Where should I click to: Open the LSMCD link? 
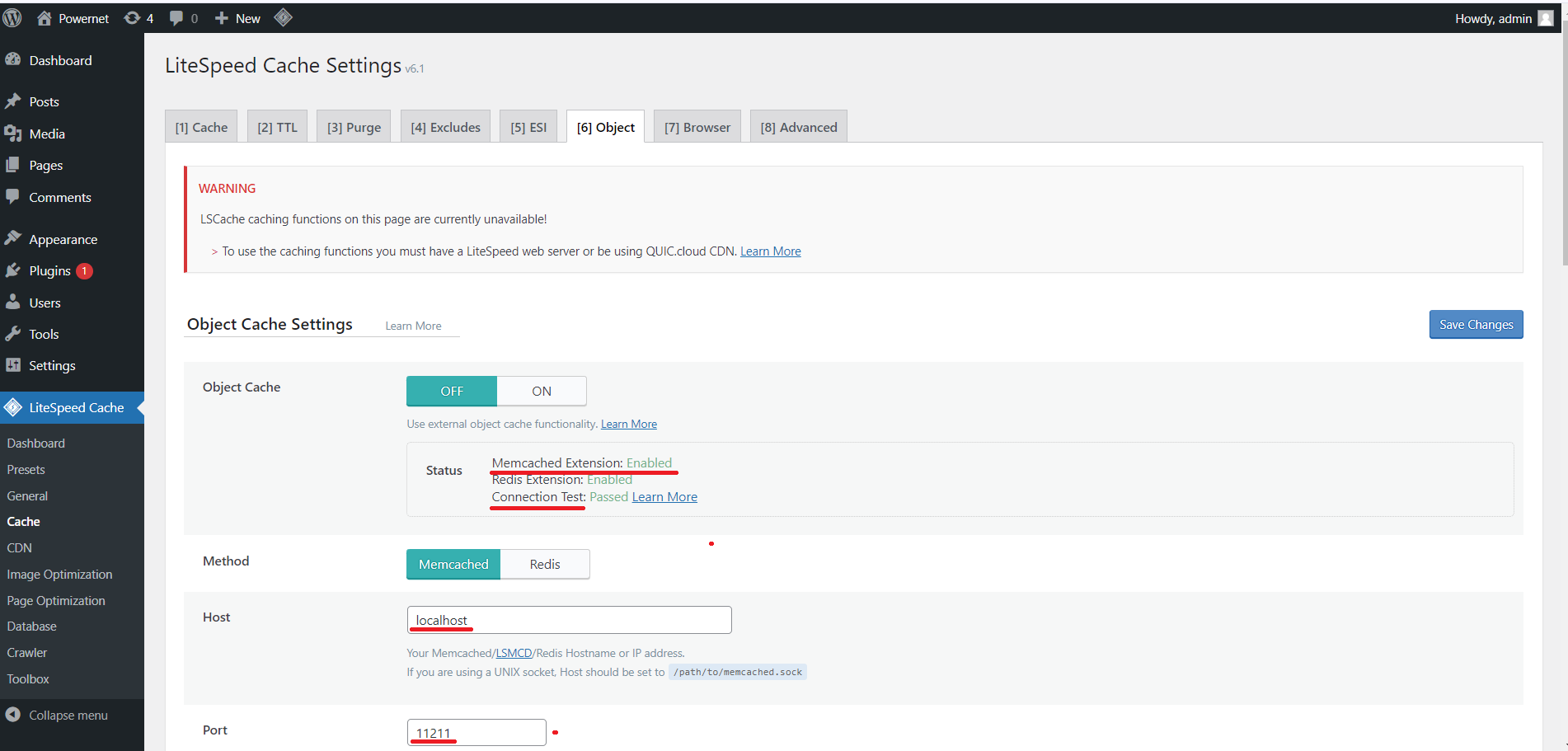pyautogui.click(x=514, y=653)
